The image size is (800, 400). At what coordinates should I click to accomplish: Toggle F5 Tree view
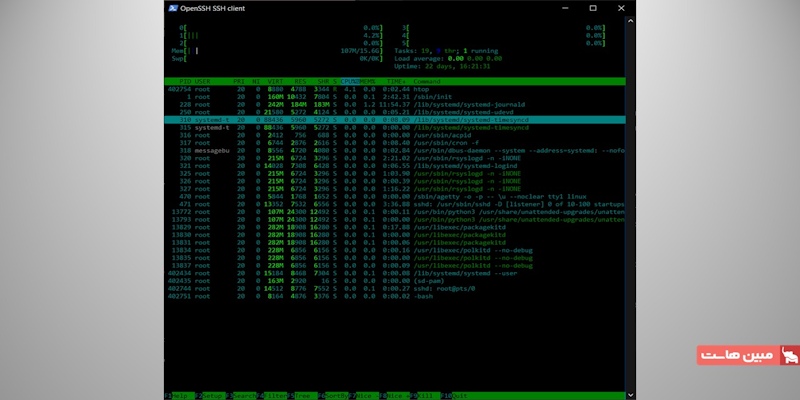coord(302,396)
